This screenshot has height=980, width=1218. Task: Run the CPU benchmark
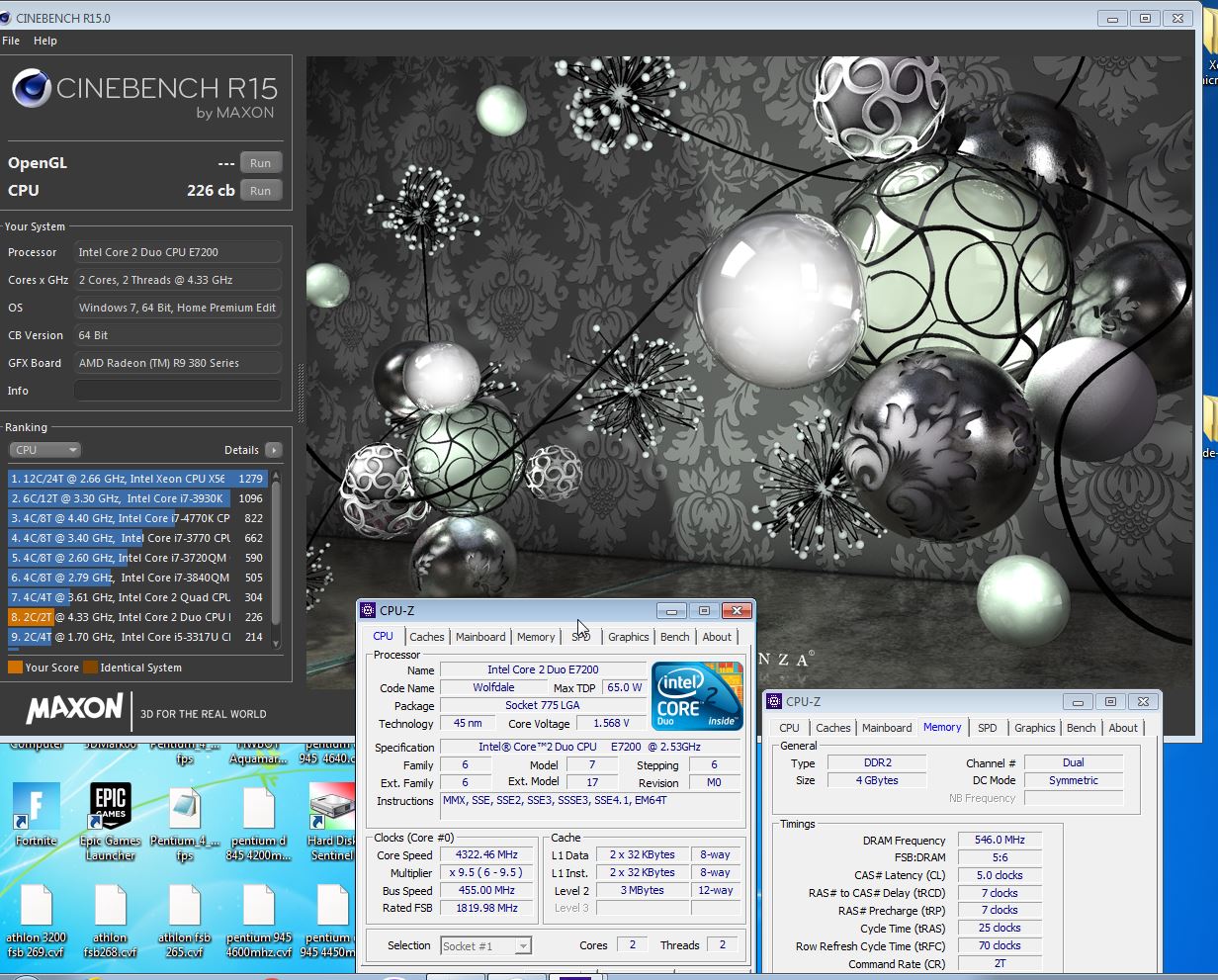tap(261, 191)
